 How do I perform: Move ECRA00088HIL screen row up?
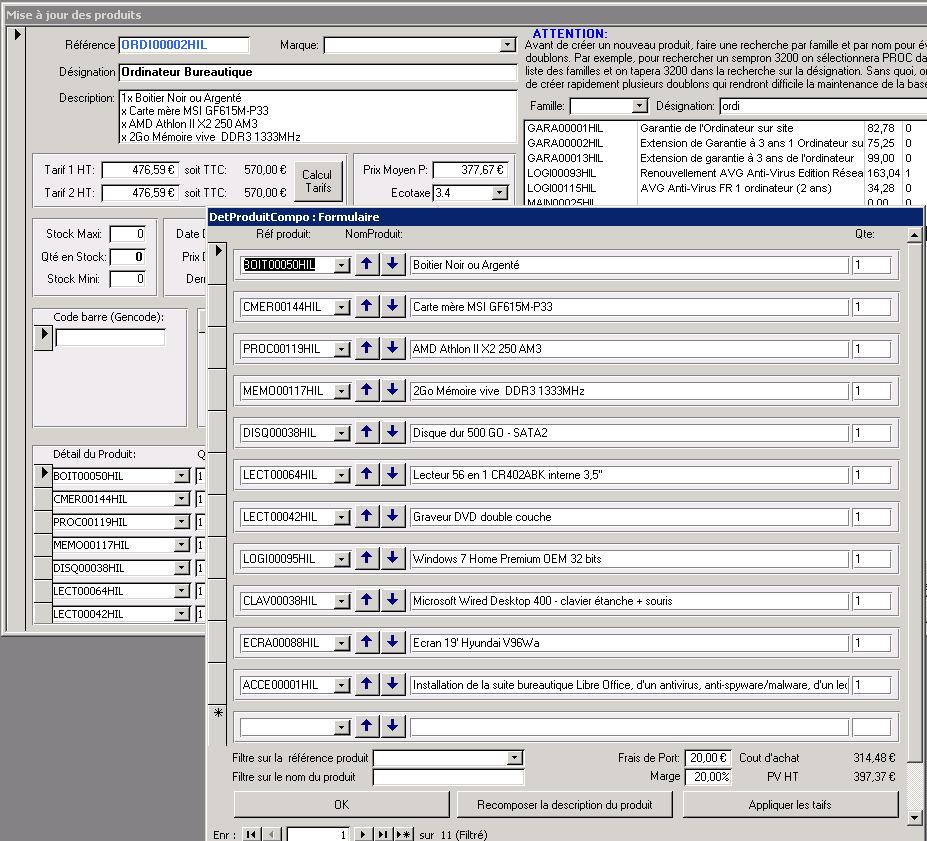click(x=367, y=642)
